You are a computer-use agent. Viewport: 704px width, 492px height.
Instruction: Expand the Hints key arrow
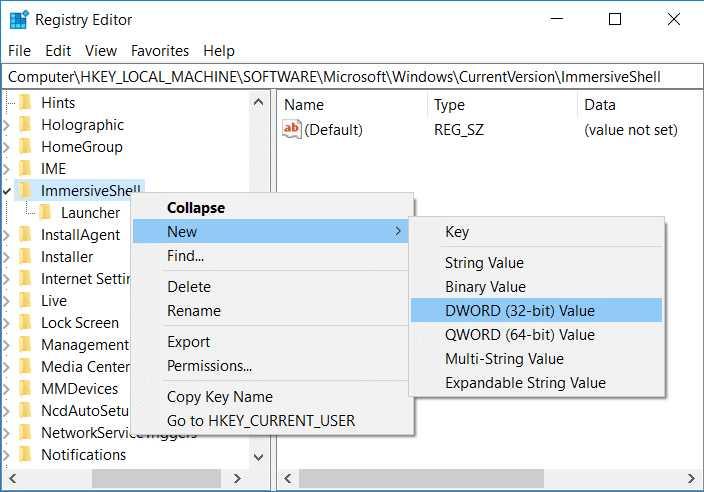click(x=8, y=103)
